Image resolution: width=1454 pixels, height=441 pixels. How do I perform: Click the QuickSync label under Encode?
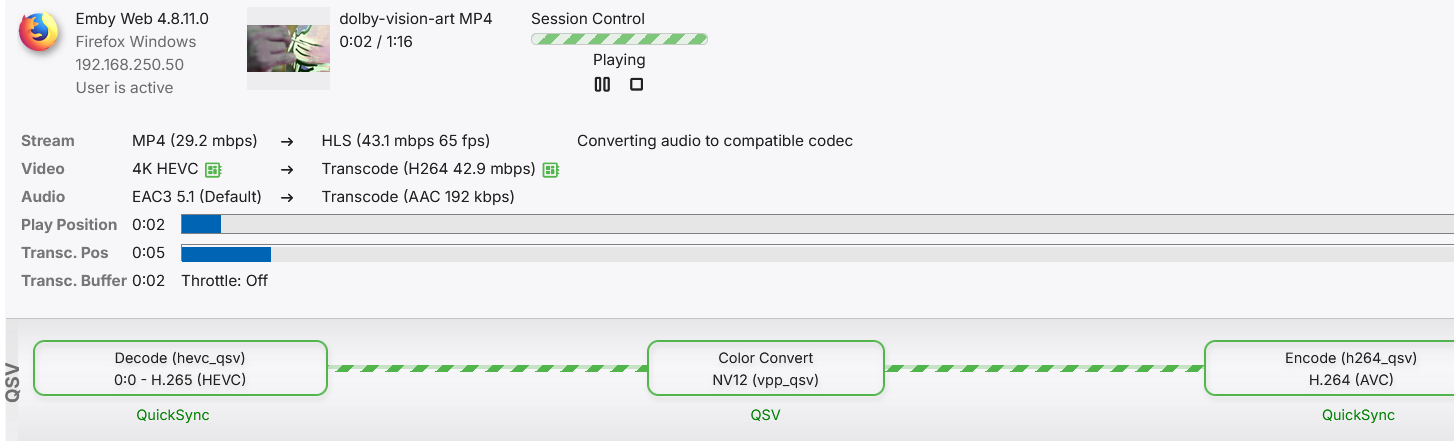click(x=1358, y=415)
